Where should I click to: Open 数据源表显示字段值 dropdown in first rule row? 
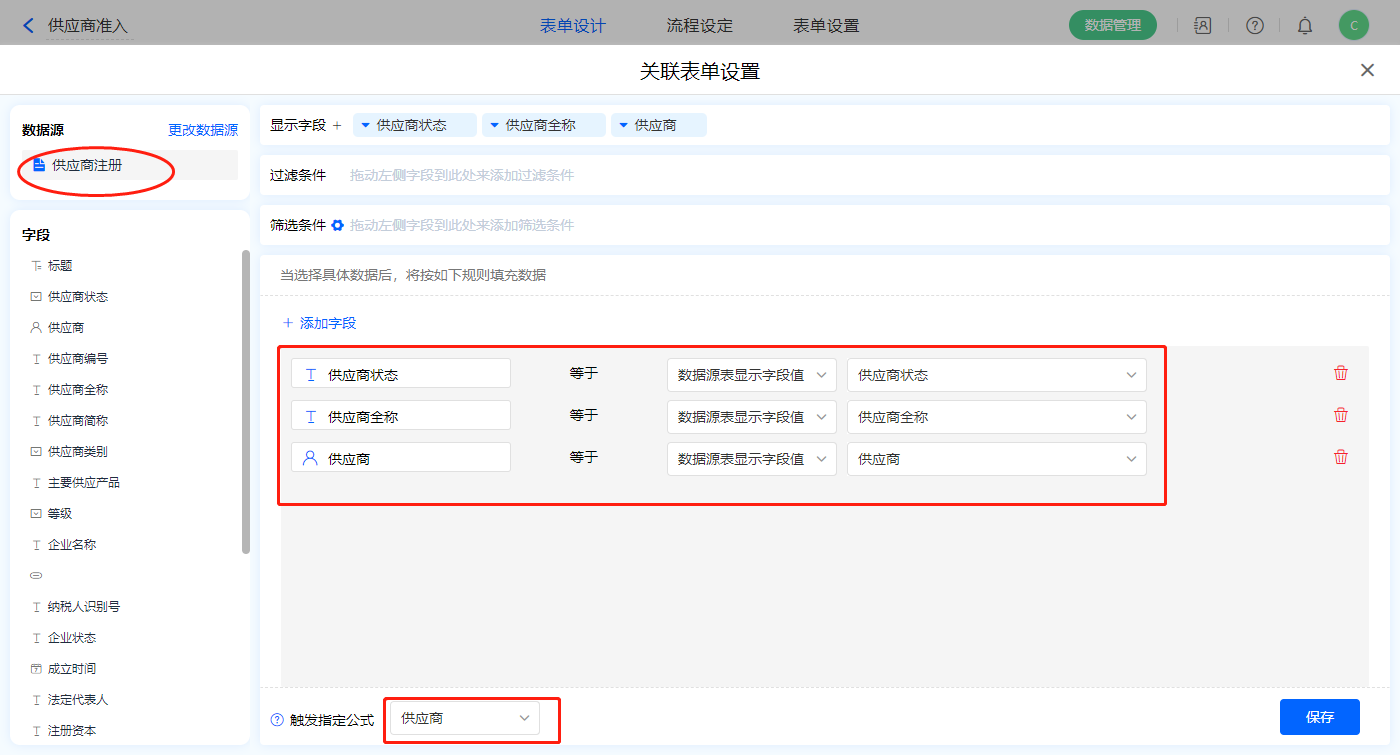pyautogui.click(x=751, y=375)
